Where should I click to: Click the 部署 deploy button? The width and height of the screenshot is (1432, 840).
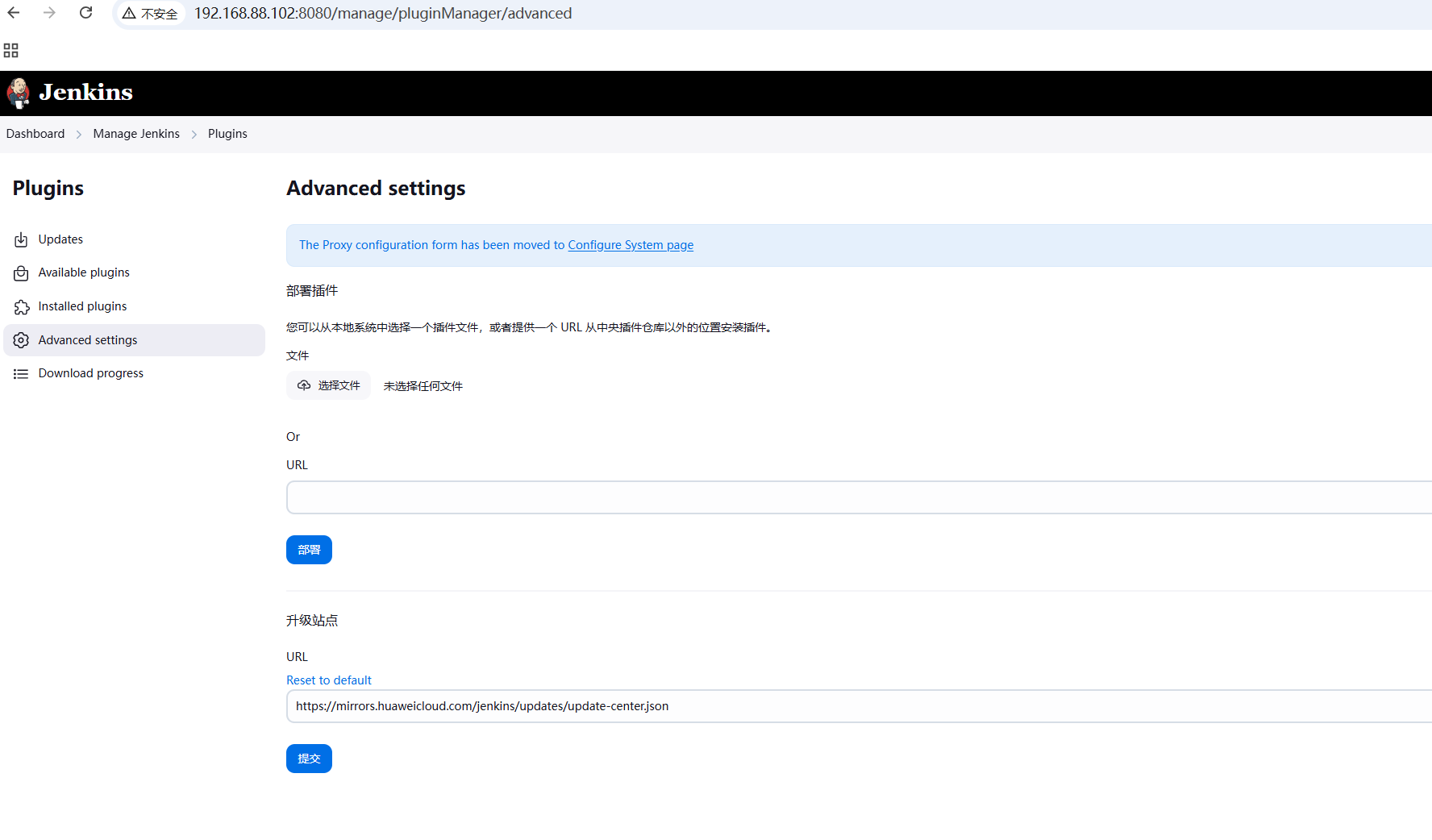point(309,550)
